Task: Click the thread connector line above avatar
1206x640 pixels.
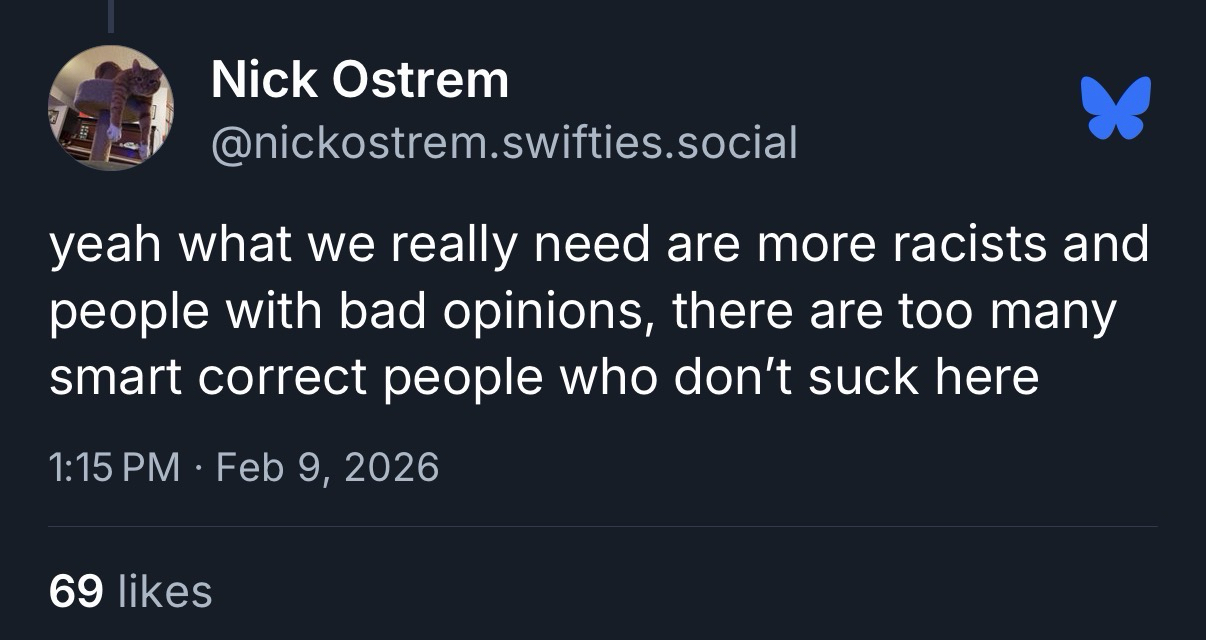Action: point(111,15)
